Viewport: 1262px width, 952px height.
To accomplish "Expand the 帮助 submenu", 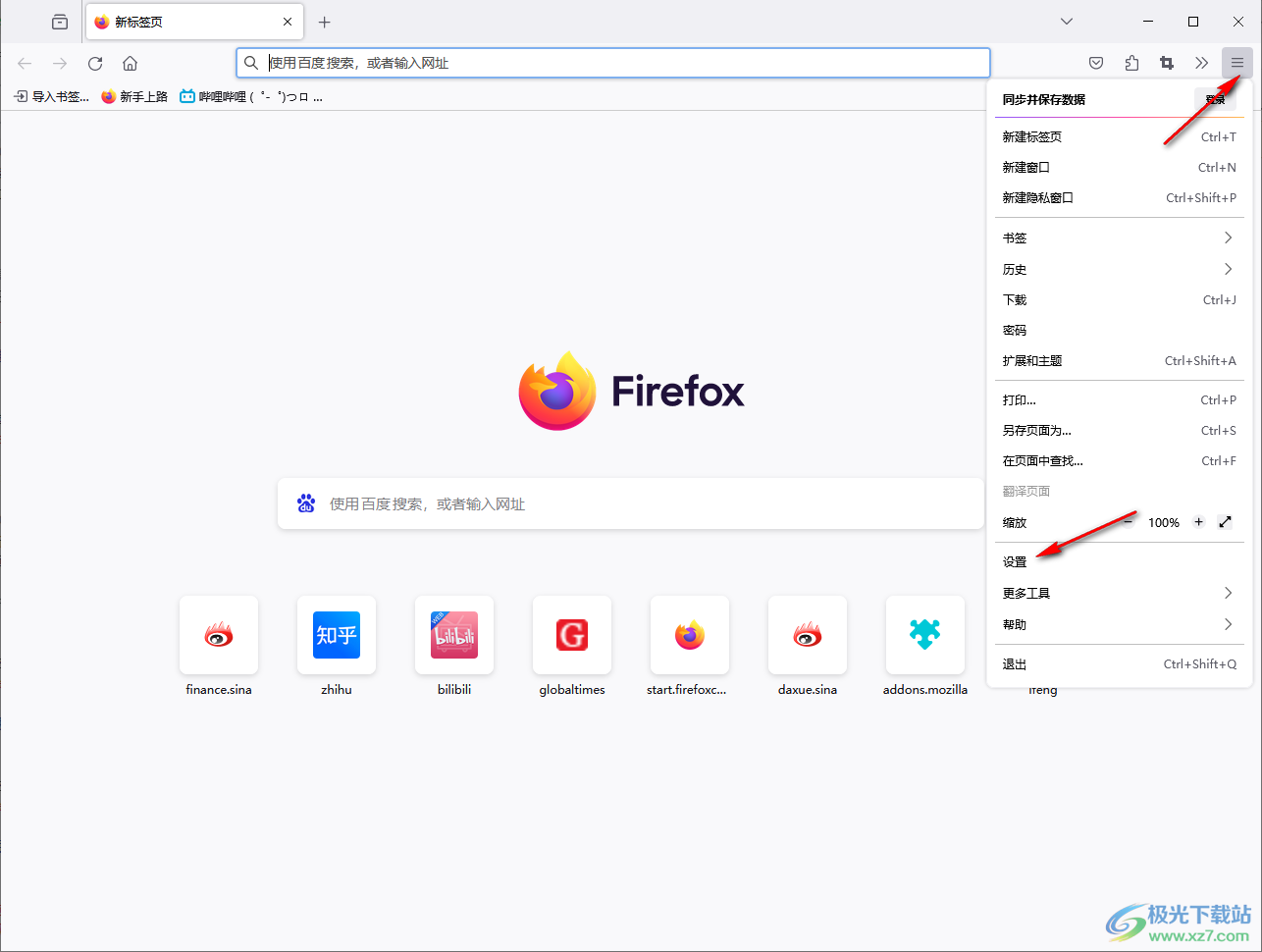I will point(1119,624).
